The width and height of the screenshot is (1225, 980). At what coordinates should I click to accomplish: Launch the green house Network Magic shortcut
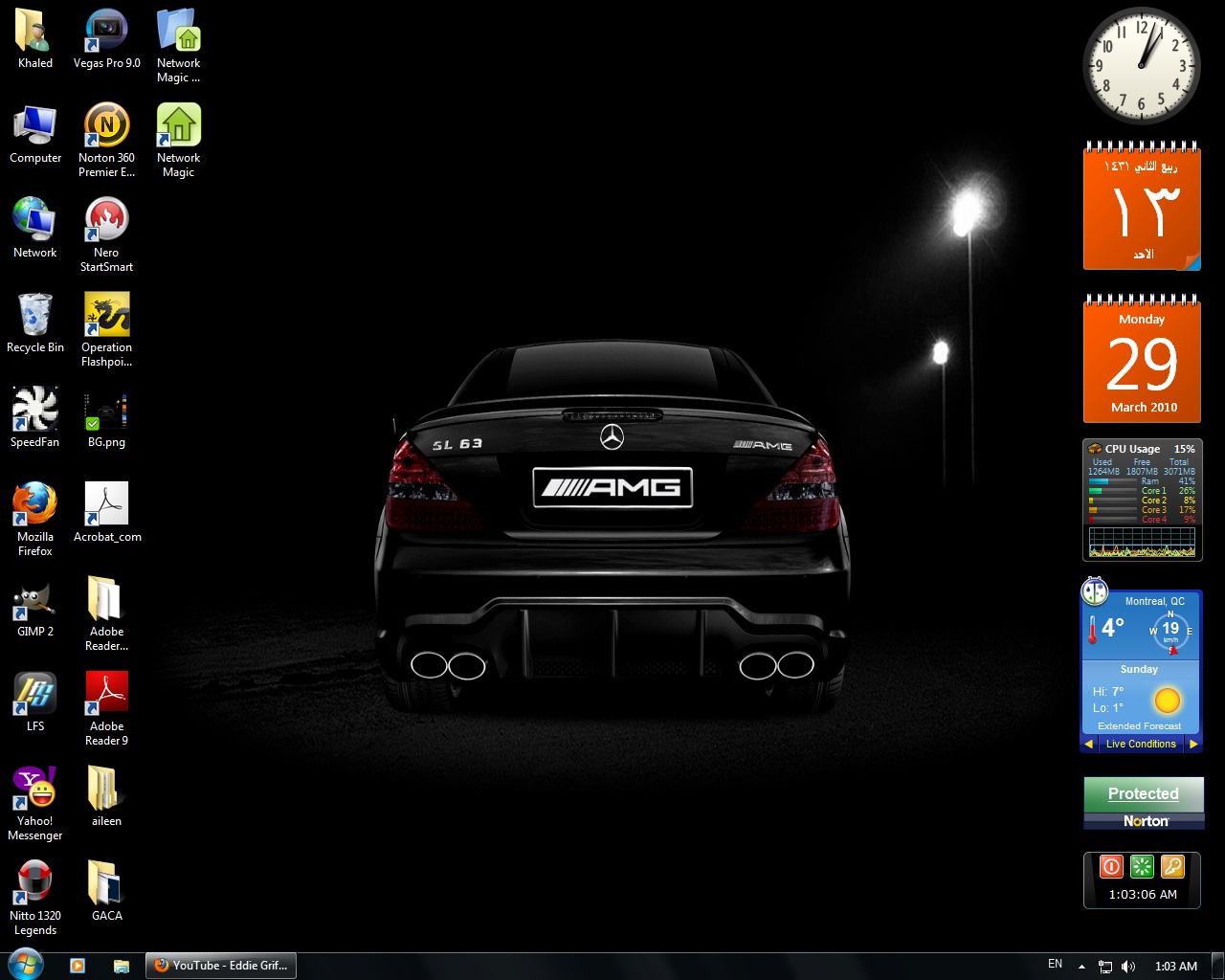point(179,141)
